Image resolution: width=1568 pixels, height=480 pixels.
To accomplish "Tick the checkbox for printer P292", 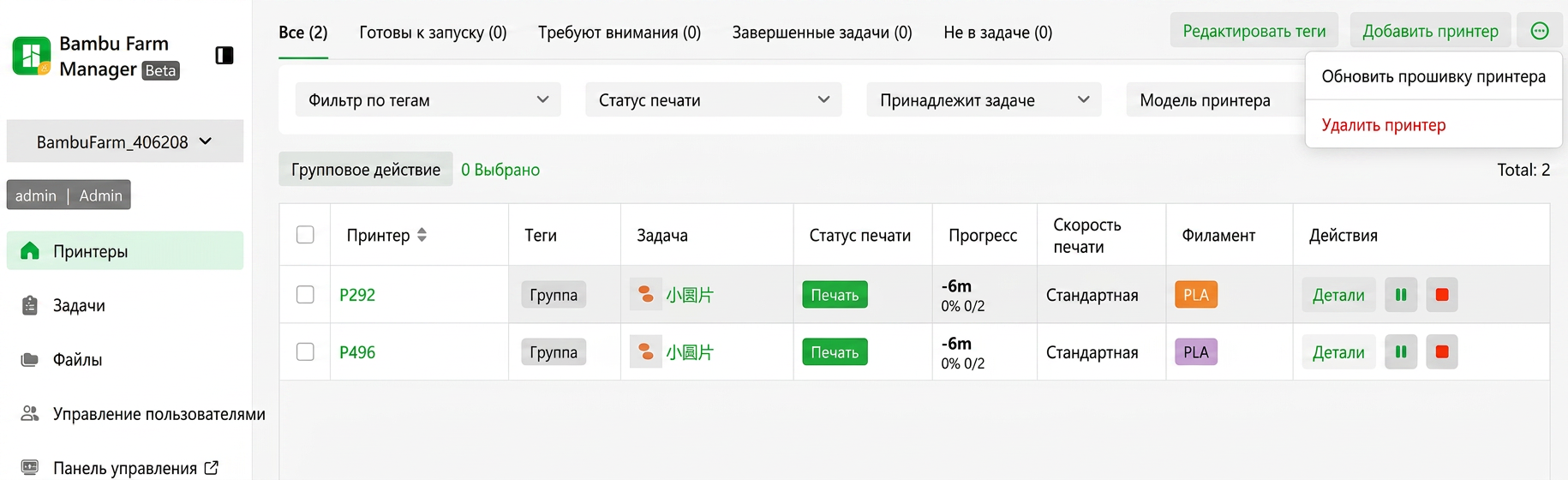I will pyautogui.click(x=305, y=295).
